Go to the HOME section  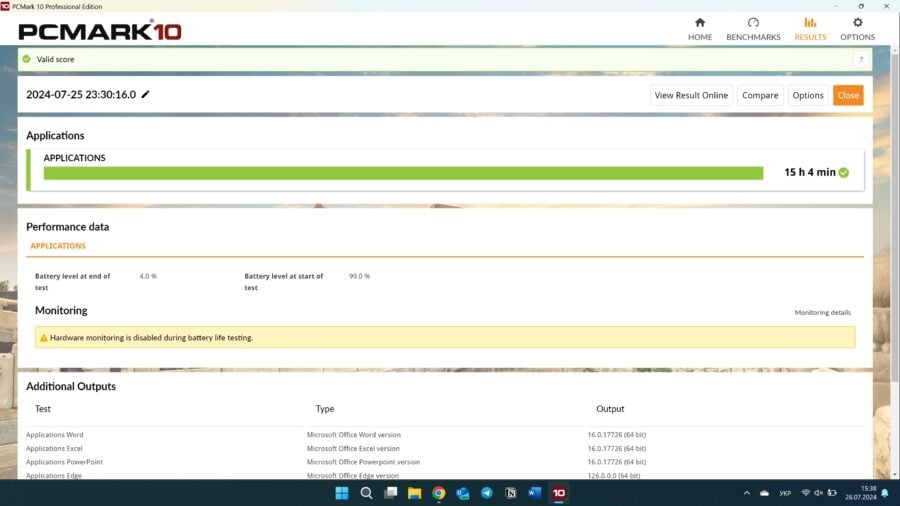[700, 29]
